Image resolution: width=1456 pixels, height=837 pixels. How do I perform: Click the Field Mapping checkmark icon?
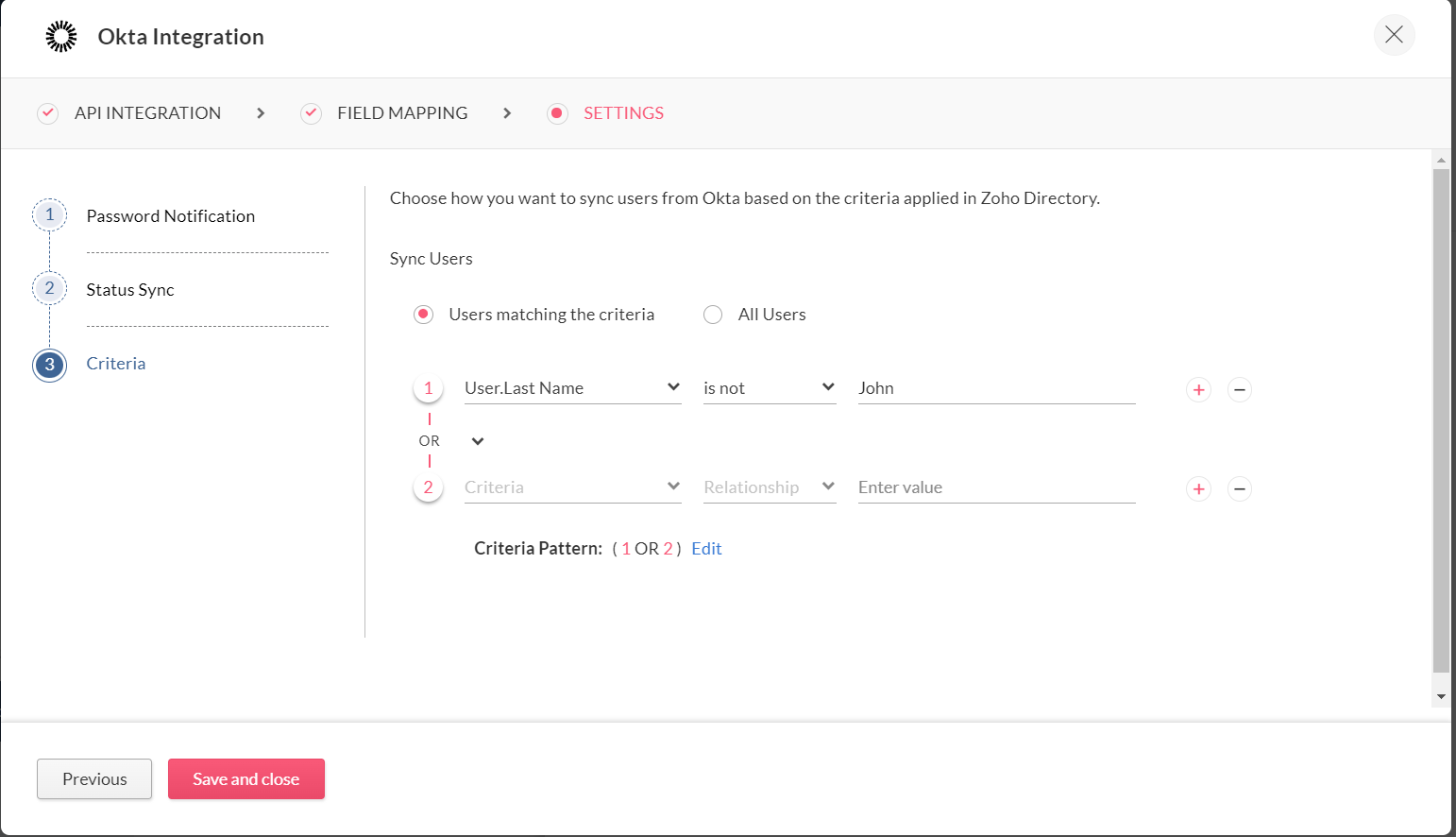click(311, 113)
